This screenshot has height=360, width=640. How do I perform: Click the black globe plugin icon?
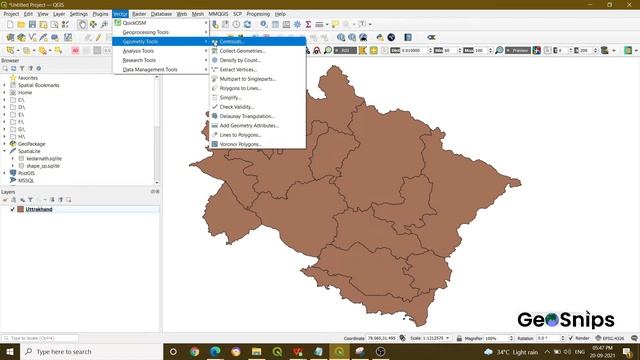point(391,38)
